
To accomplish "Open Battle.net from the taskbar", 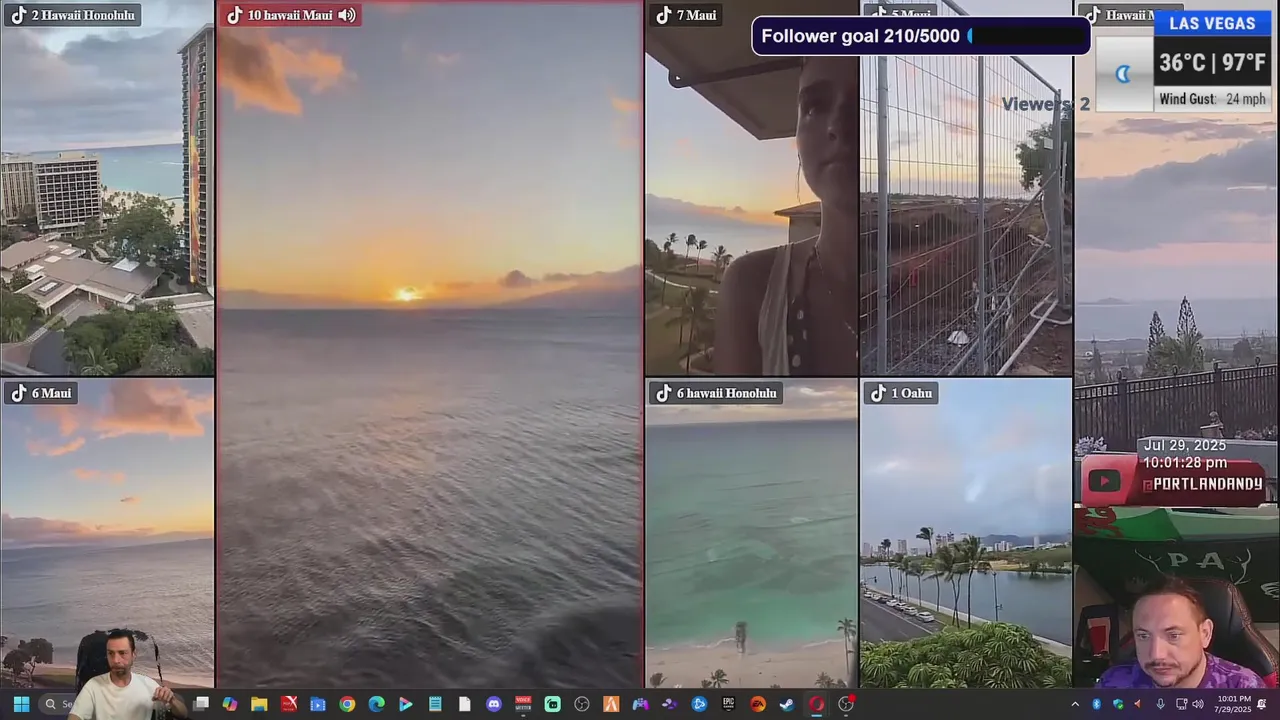I will coord(699,704).
